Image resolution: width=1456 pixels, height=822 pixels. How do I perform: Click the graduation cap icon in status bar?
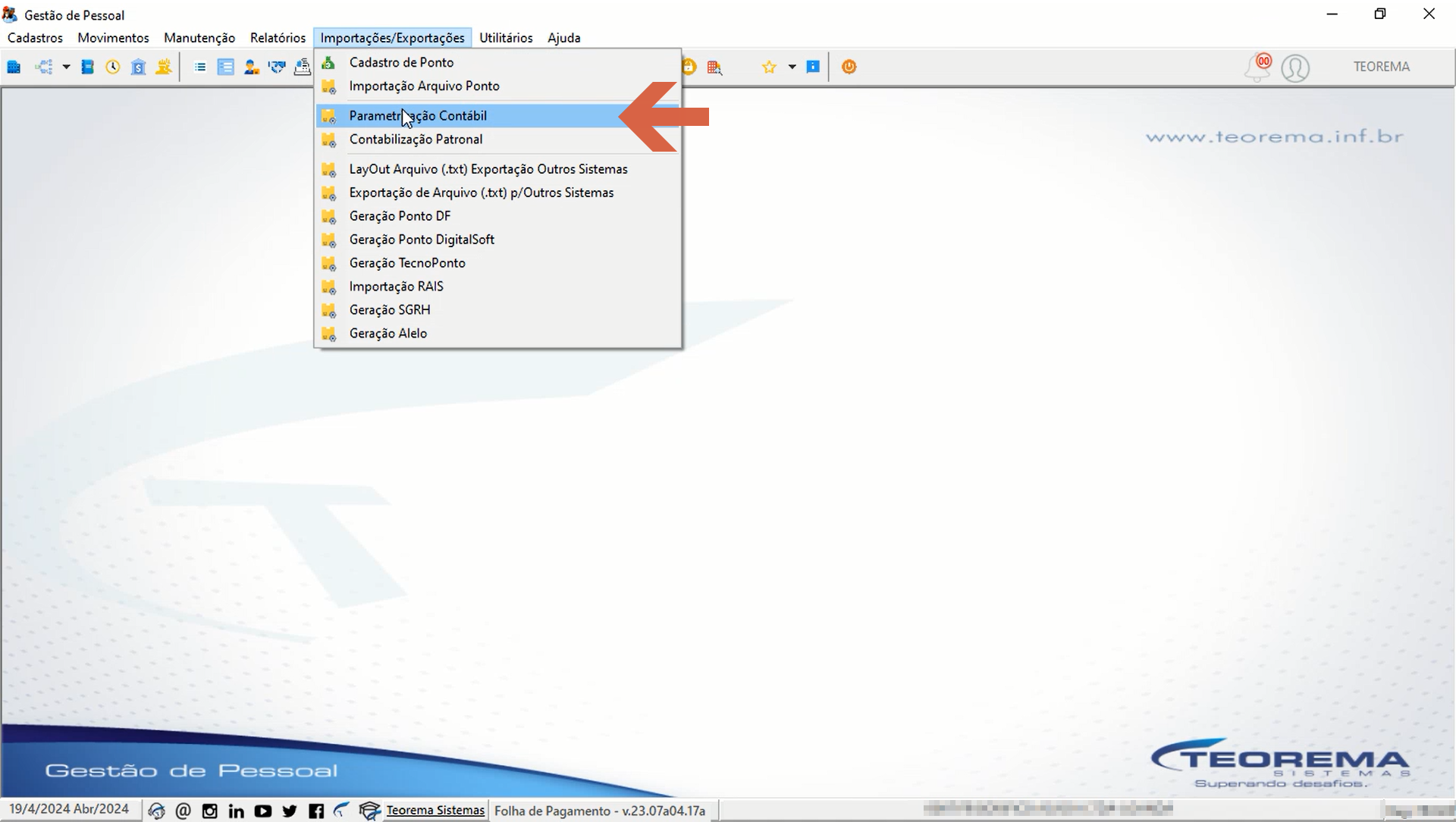pyautogui.click(x=369, y=811)
